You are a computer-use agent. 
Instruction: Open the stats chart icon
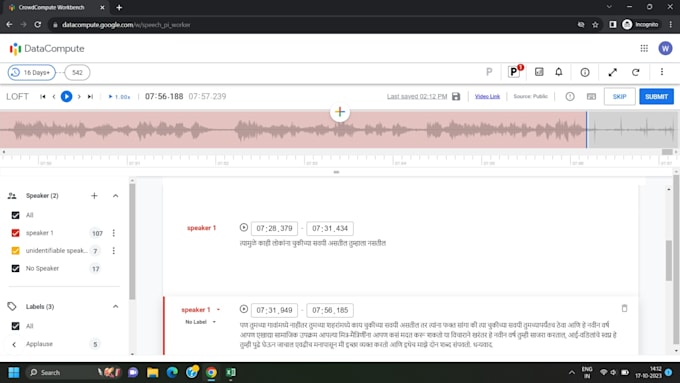click(539, 72)
